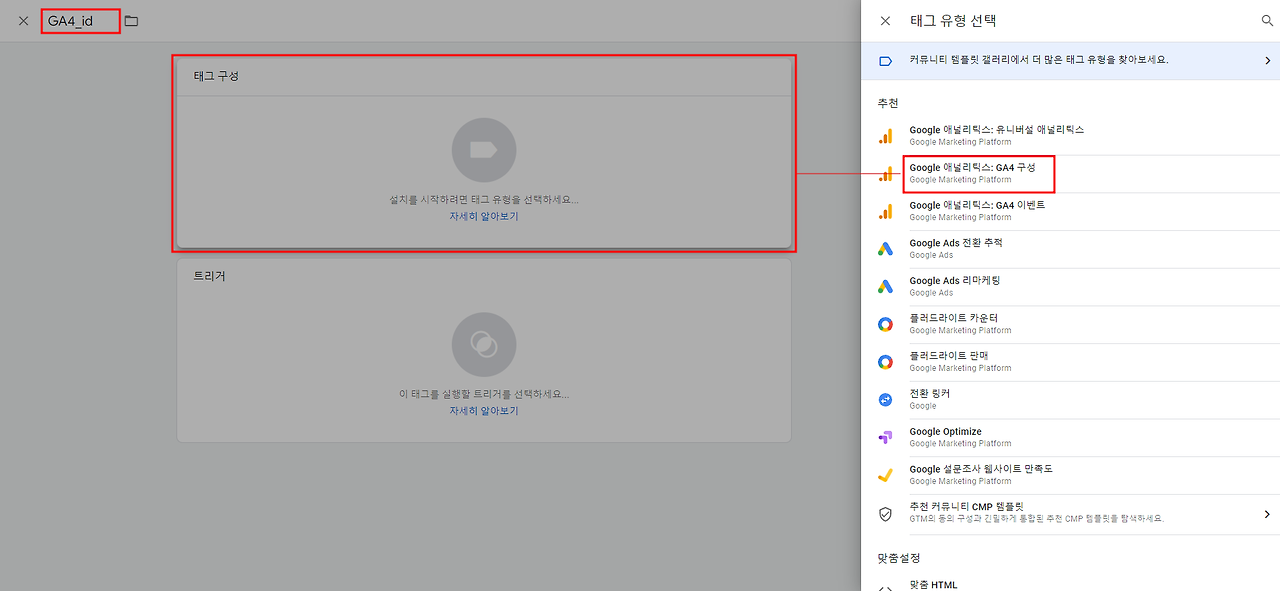Click the blue conversion linker icon
This screenshot has height=591, width=1280.
(885, 400)
